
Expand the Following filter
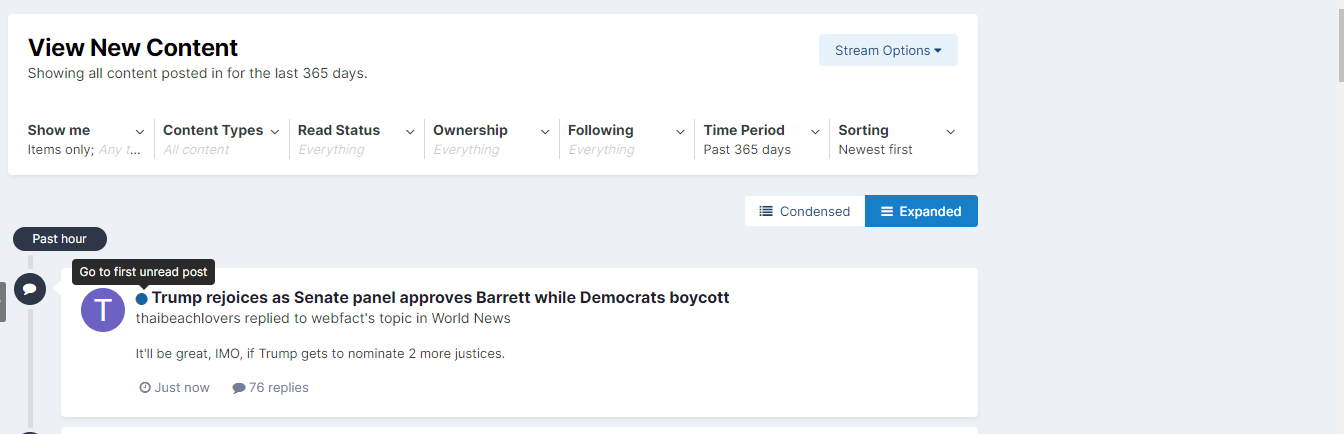click(x=626, y=139)
